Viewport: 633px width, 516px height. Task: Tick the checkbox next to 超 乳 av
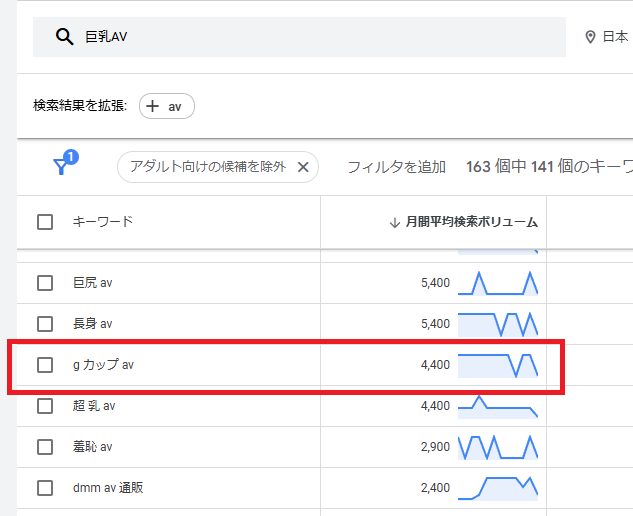(45, 406)
